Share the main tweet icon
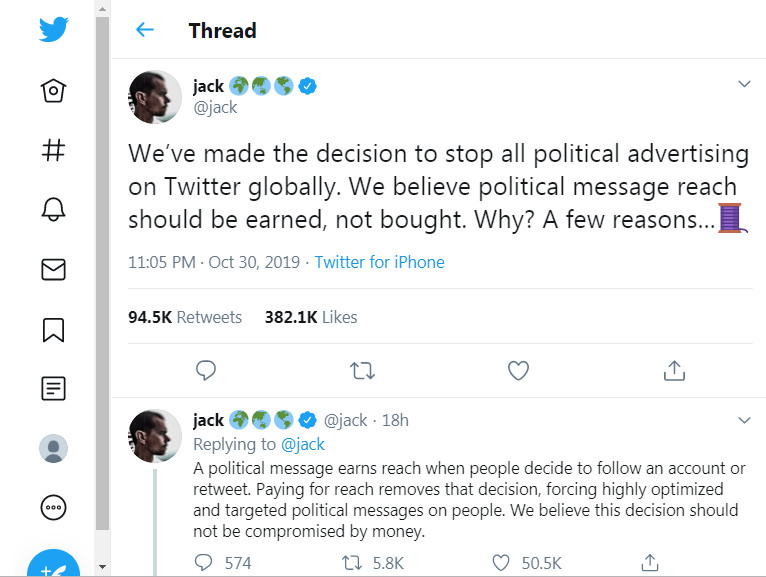766x577 pixels. [674, 371]
